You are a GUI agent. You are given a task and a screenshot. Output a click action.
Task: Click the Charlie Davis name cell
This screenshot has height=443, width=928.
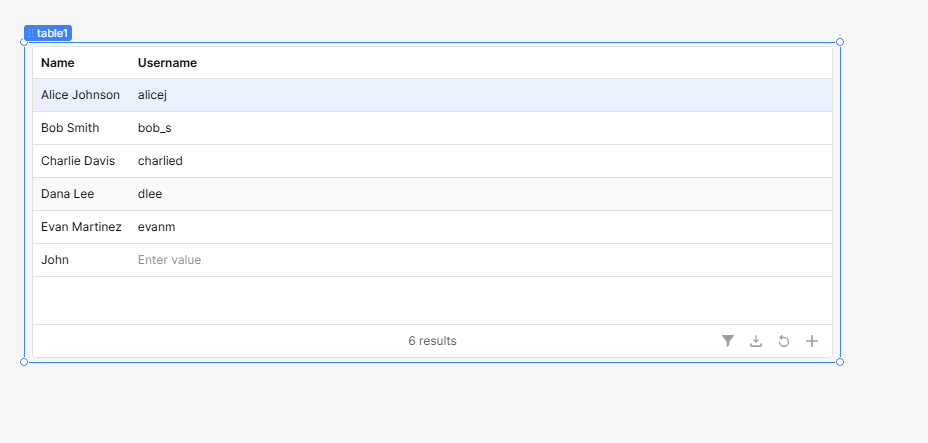coord(82,161)
